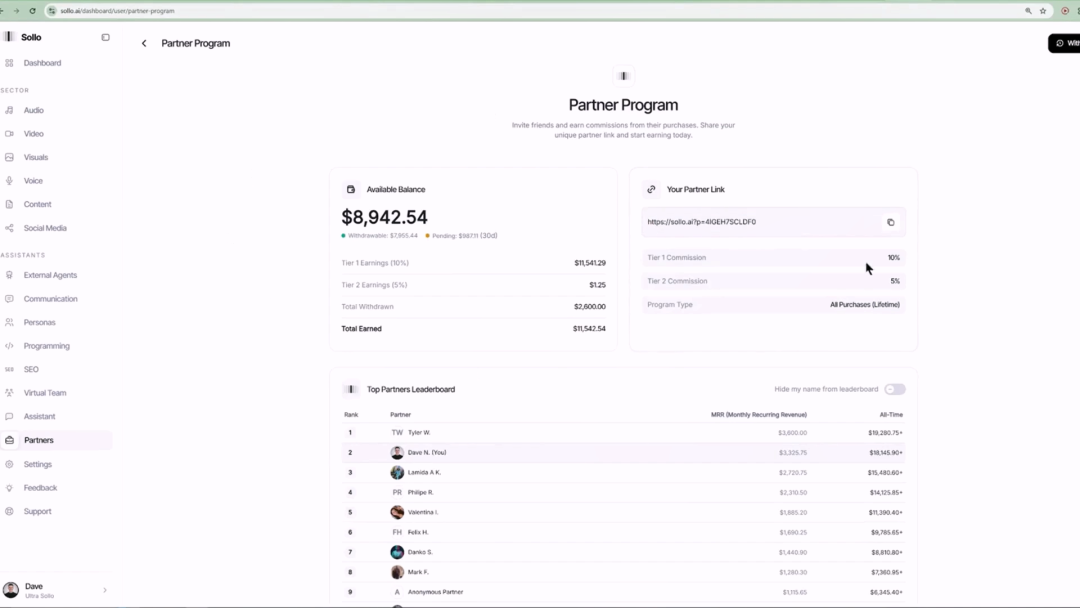Select the Partners menu item

click(56, 440)
